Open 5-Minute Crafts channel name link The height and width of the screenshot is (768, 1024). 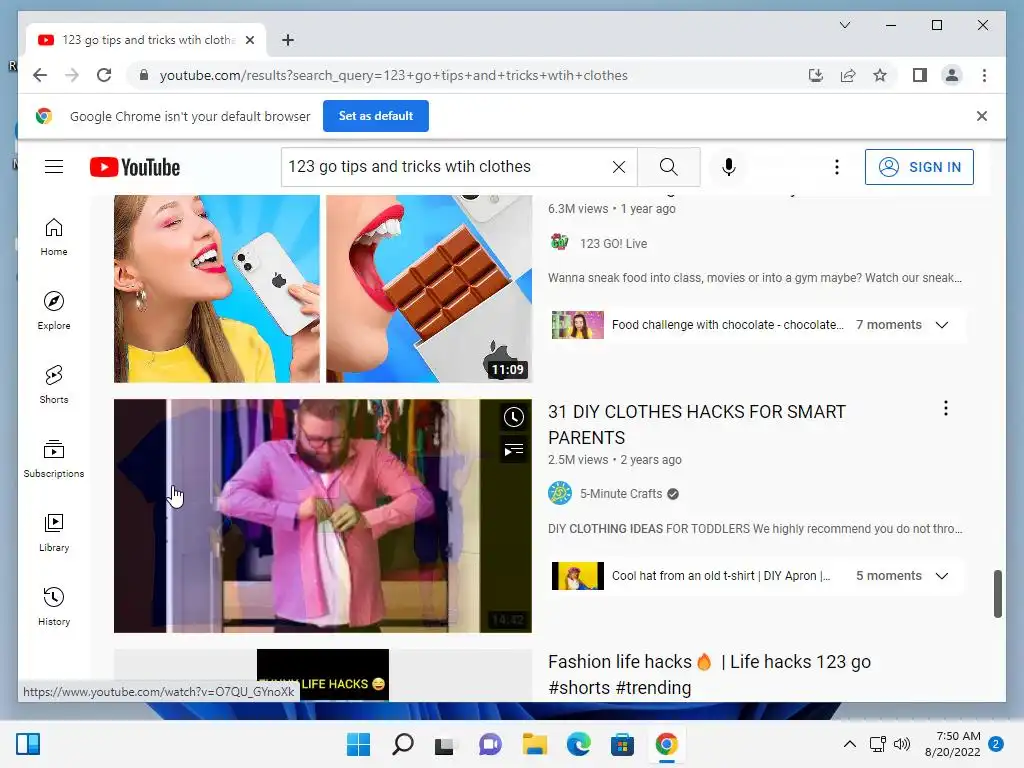click(621, 494)
